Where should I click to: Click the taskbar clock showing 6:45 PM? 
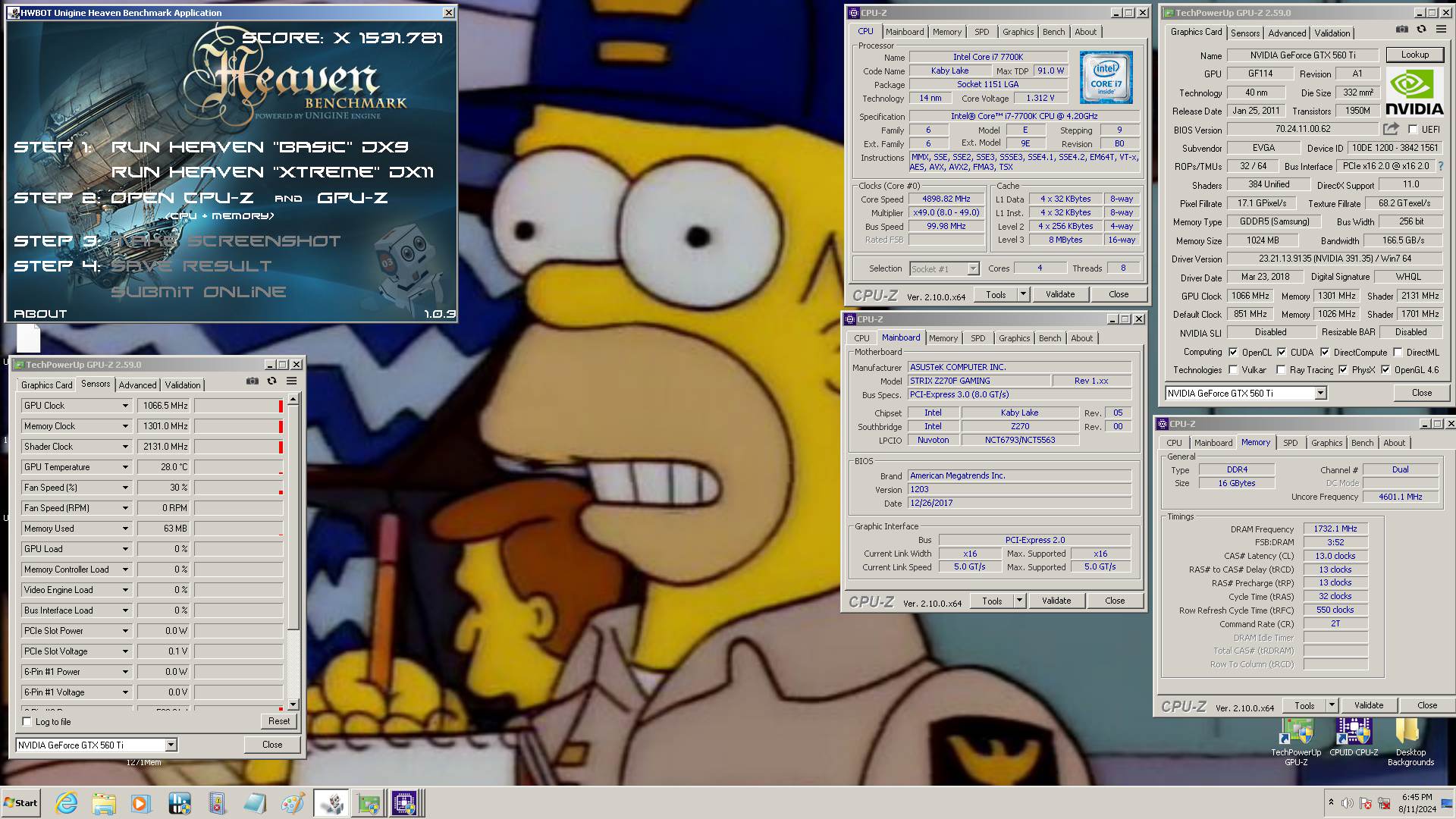click(1417, 803)
